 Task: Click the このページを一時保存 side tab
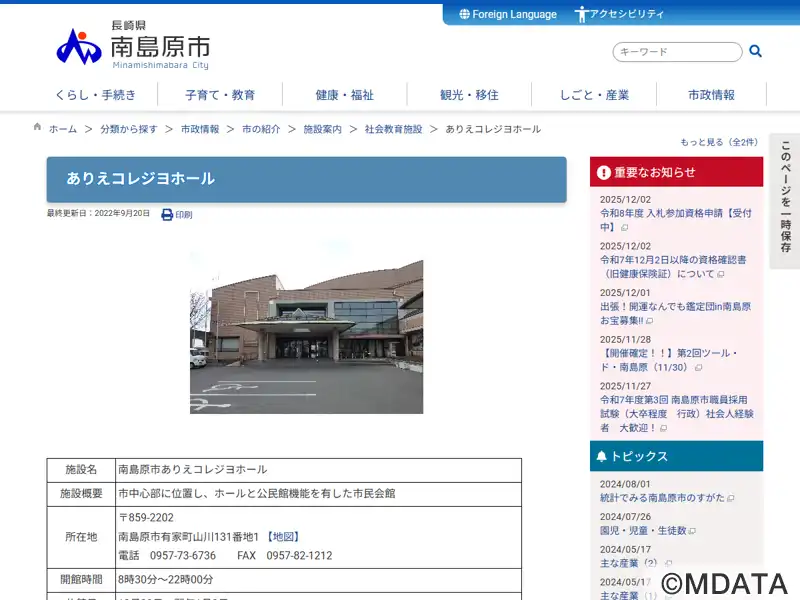point(785,200)
